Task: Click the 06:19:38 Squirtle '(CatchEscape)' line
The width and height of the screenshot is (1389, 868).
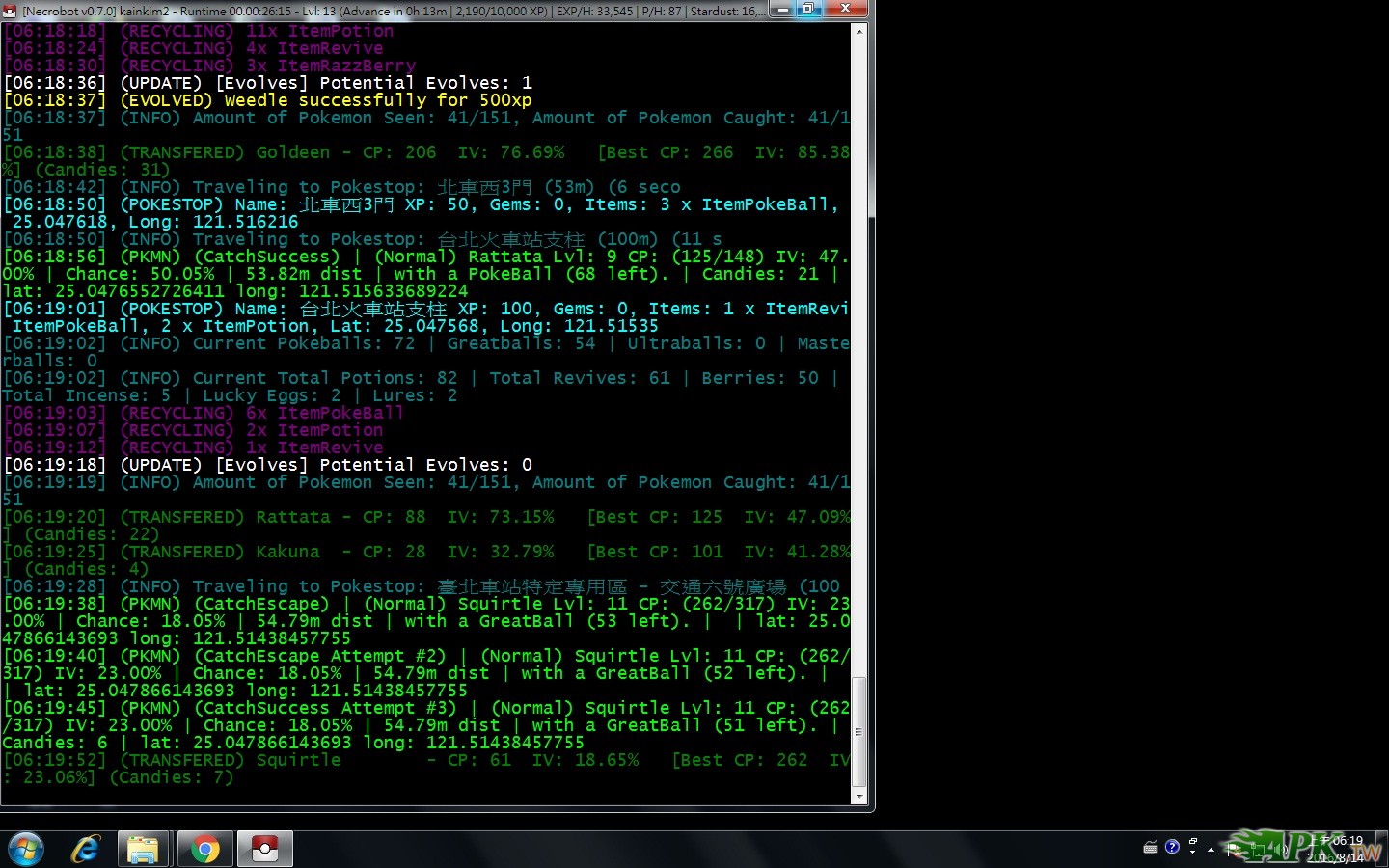Action: (426, 621)
